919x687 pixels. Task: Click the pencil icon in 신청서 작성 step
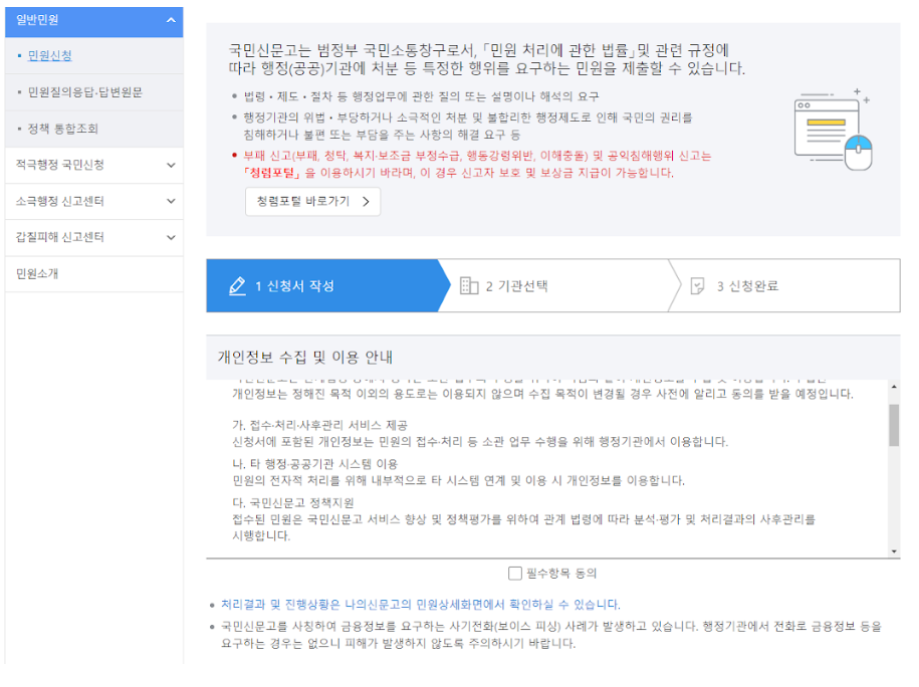[x=237, y=285]
